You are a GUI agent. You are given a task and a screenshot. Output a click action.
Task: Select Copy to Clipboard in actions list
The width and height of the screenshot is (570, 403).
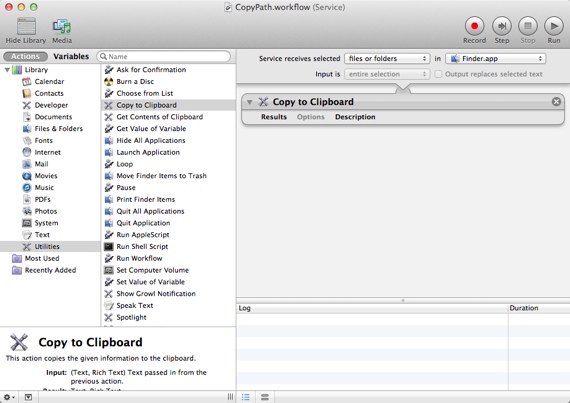(168, 105)
